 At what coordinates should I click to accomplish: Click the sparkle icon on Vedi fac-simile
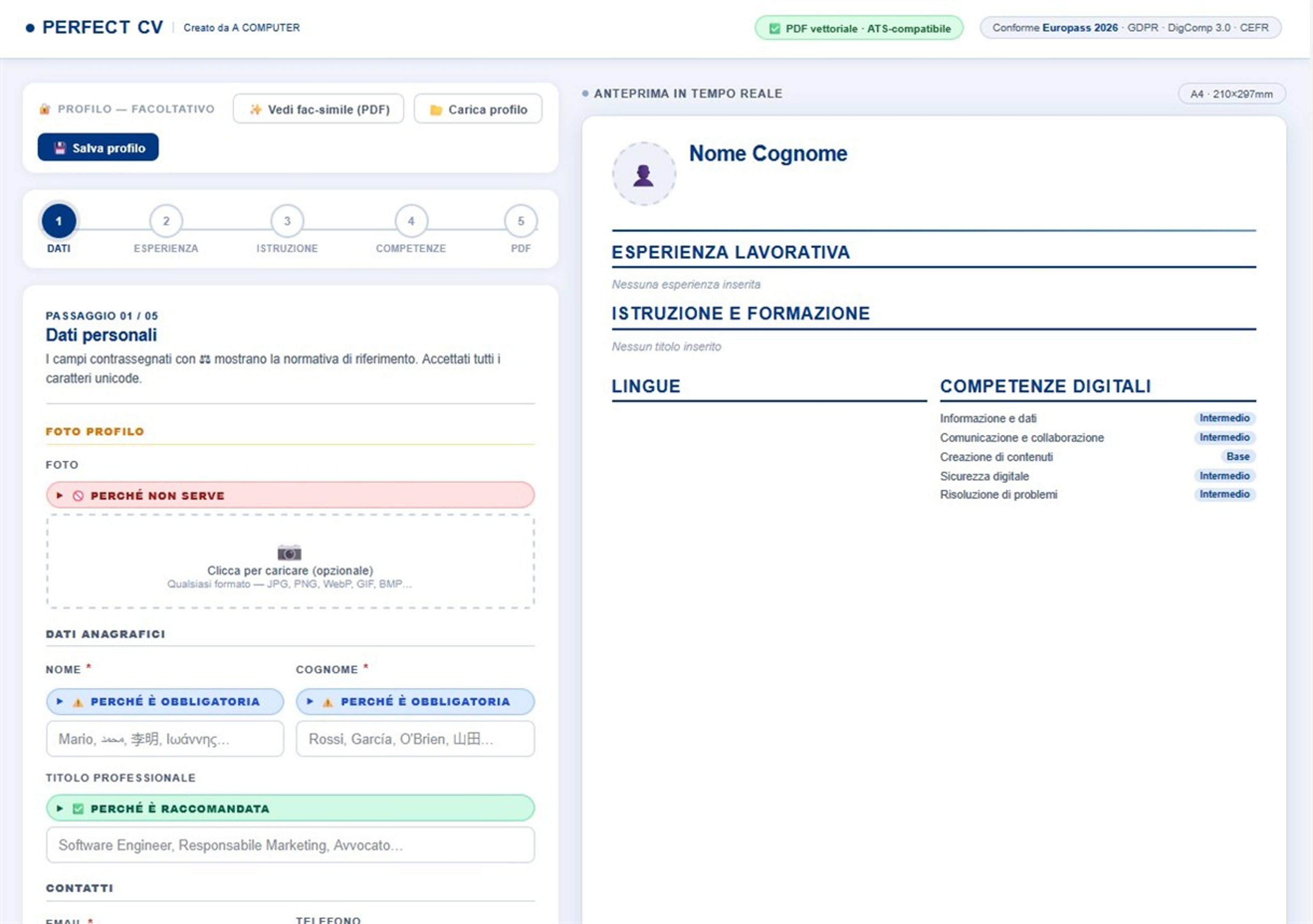coord(256,110)
